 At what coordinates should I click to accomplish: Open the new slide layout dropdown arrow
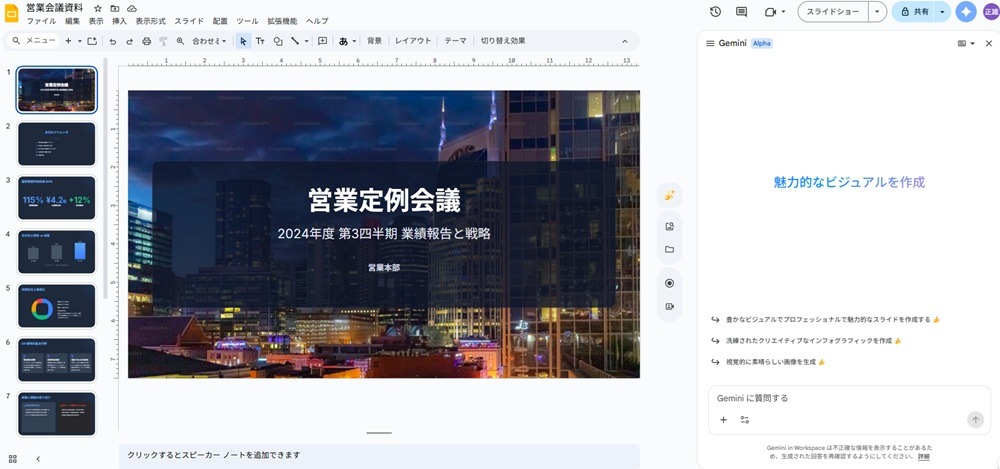click(80, 41)
